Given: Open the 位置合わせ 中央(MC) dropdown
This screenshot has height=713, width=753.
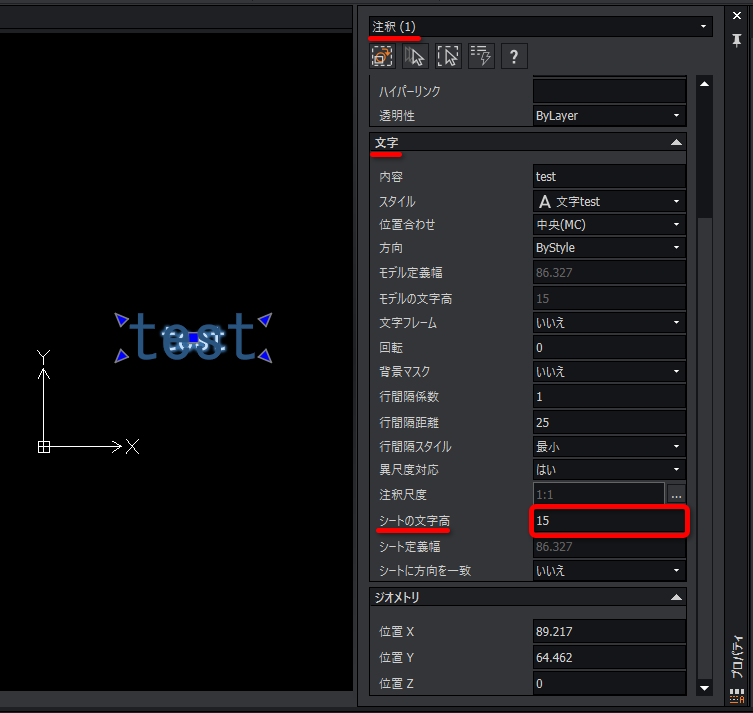Looking at the screenshot, I should [x=609, y=224].
